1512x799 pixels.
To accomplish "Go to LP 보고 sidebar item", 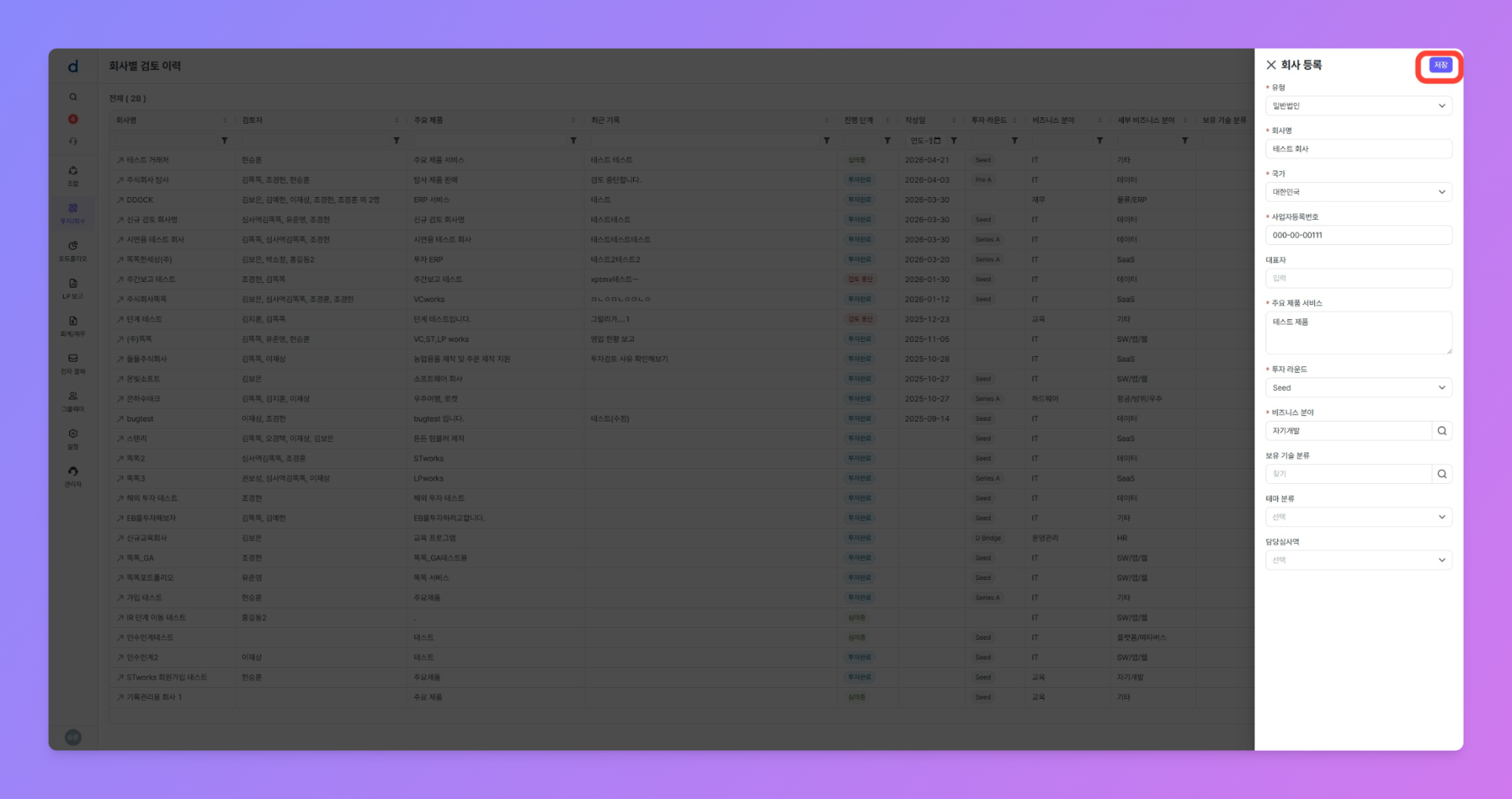I will [73, 288].
